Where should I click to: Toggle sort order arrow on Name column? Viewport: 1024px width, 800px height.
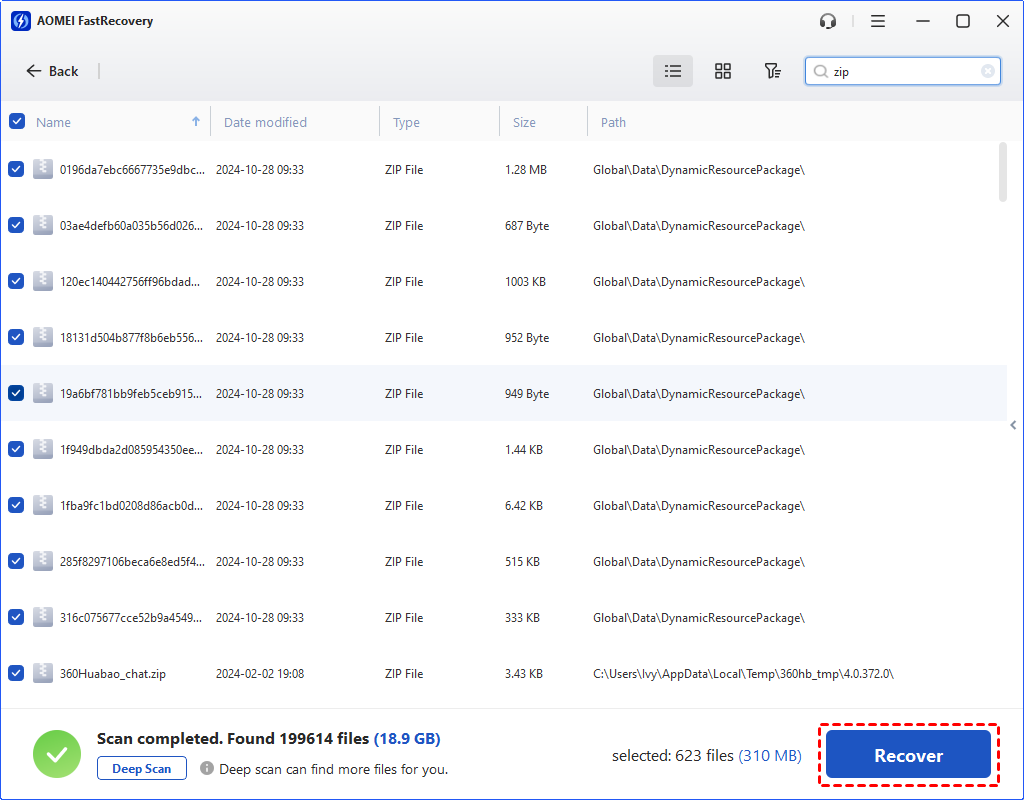[196, 122]
